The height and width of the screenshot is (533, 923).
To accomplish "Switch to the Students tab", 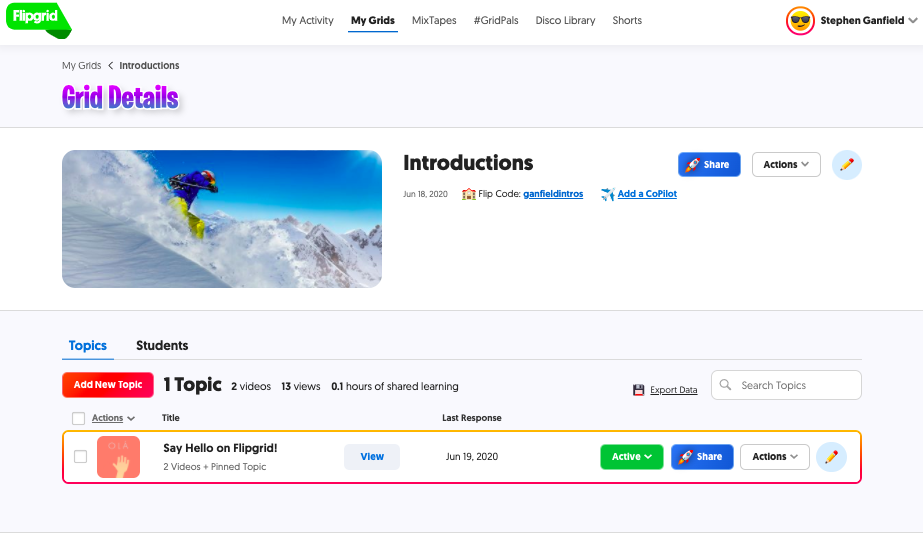I will [x=162, y=345].
